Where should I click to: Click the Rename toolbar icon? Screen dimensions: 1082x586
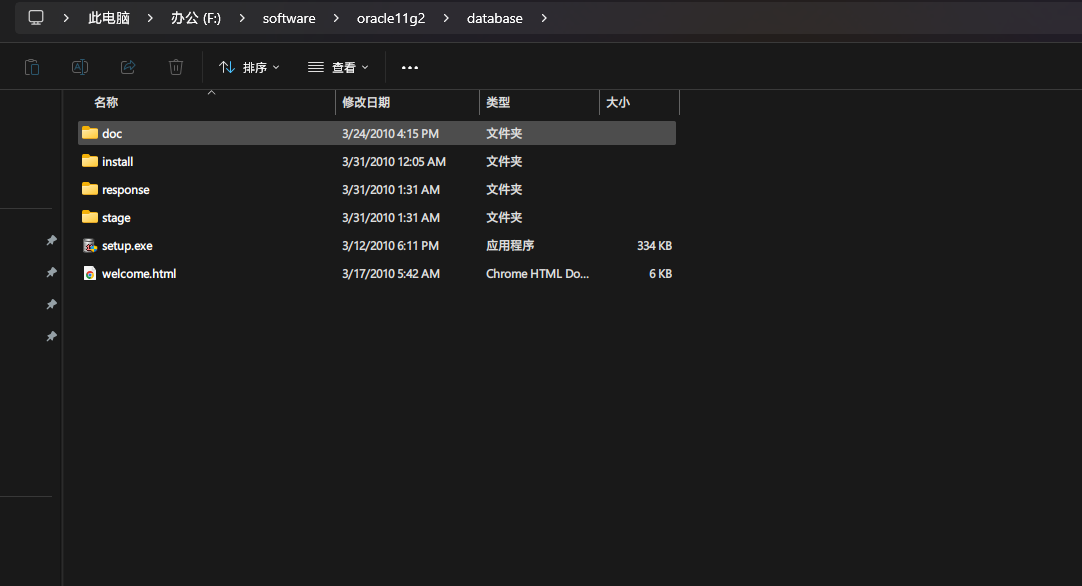click(x=80, y=67)
